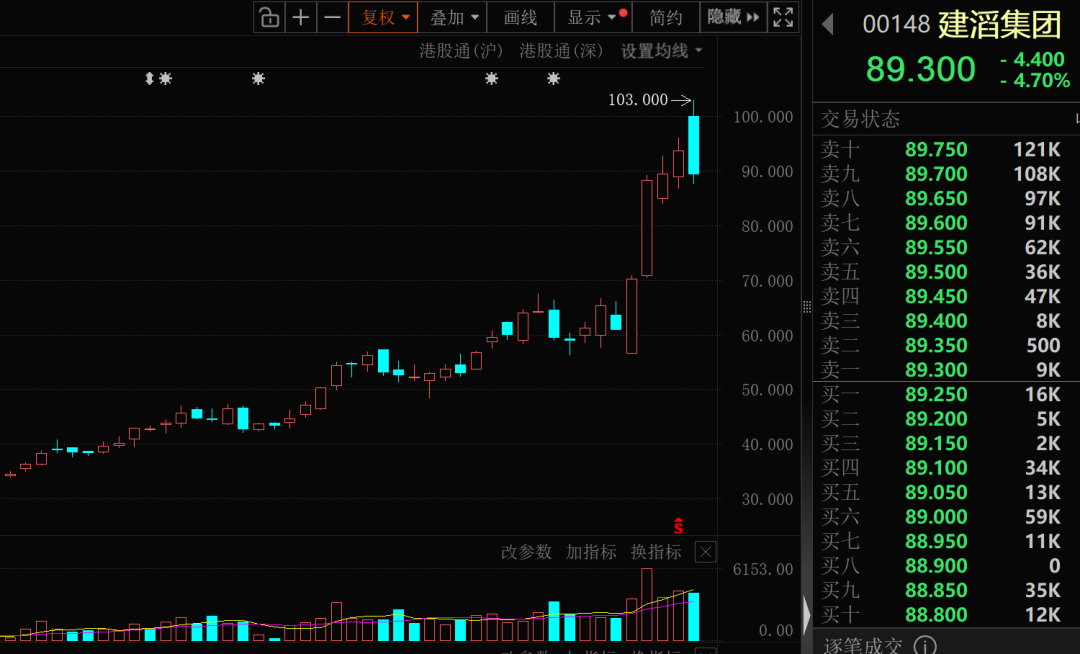Open 设置均线 moving average settings dropdown
This screenshot has width=1080, height=654.
[661, 51]
